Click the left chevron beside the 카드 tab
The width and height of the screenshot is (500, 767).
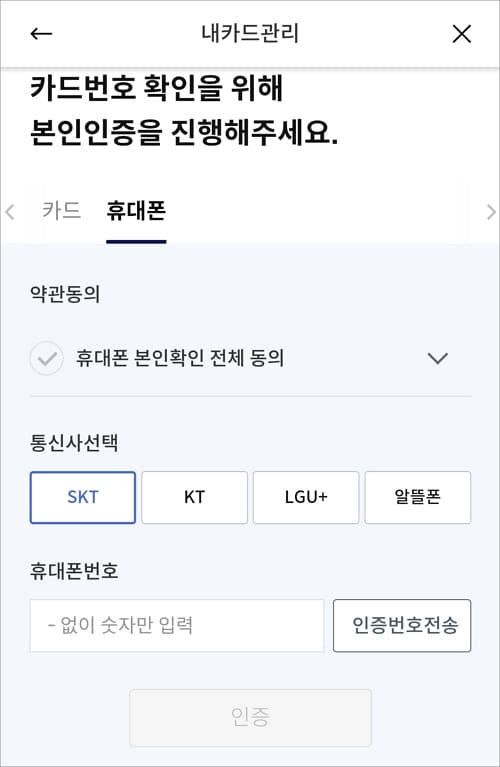coord(10,212)
